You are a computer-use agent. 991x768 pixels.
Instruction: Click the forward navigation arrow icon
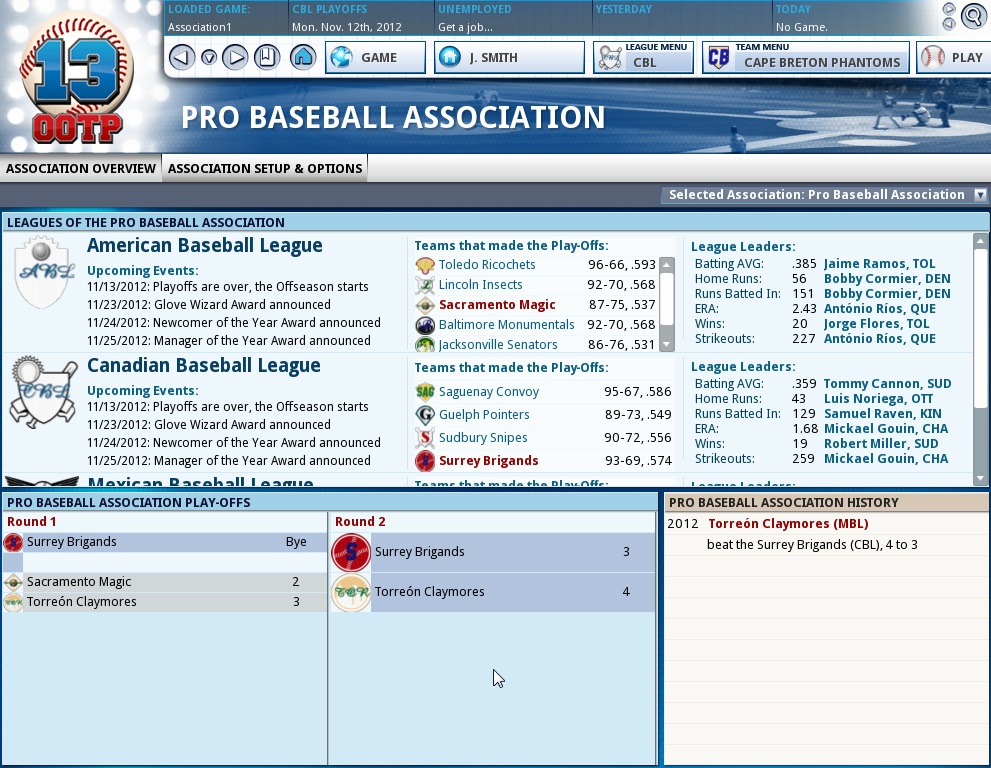click(235, 57)
